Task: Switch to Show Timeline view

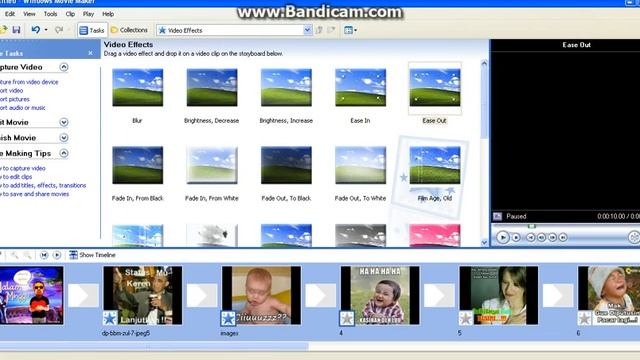Action: (92, 255)
